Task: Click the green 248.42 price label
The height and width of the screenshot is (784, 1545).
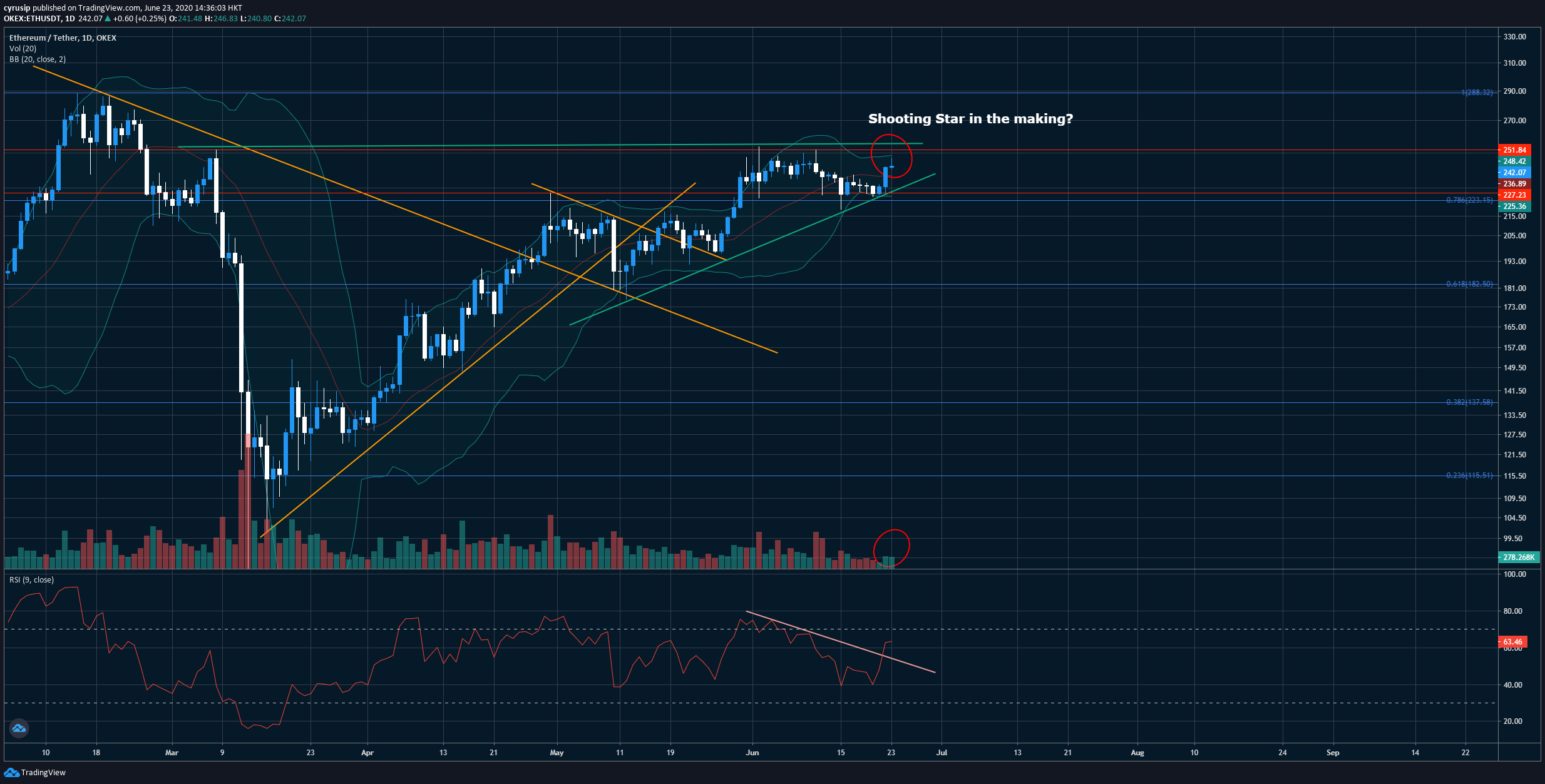Action: point(1514,161)
